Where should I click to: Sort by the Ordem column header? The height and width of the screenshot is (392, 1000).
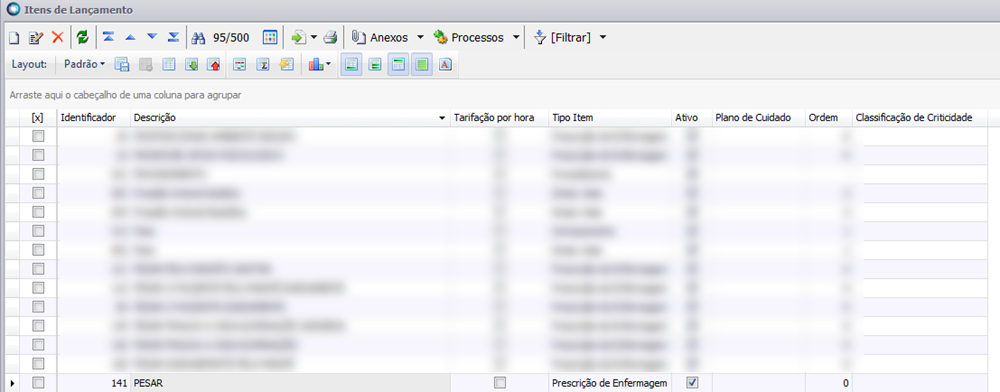(x=828, y=118)
